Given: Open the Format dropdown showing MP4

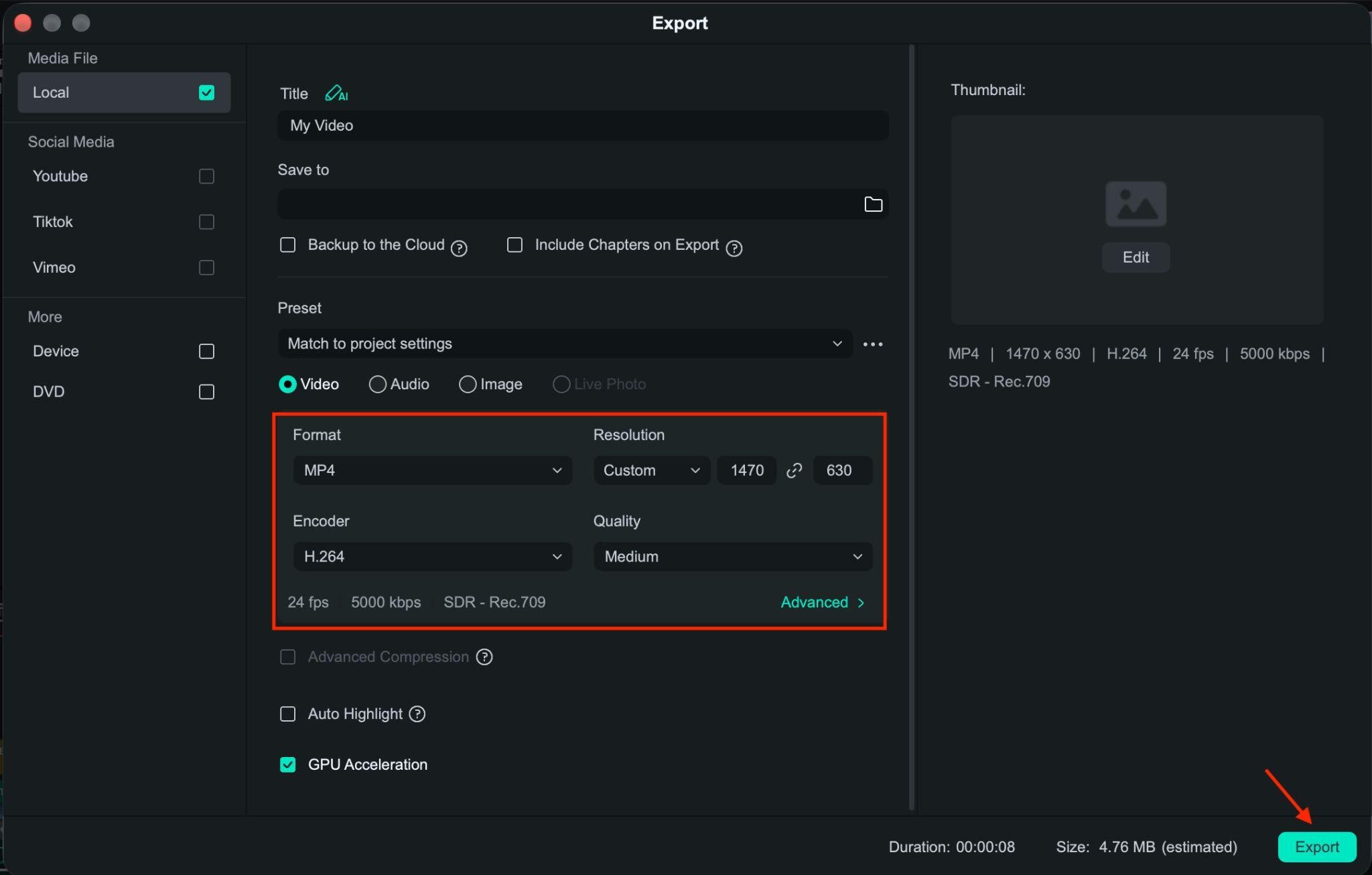Looking at the screenshot, I should click(433, 470).
